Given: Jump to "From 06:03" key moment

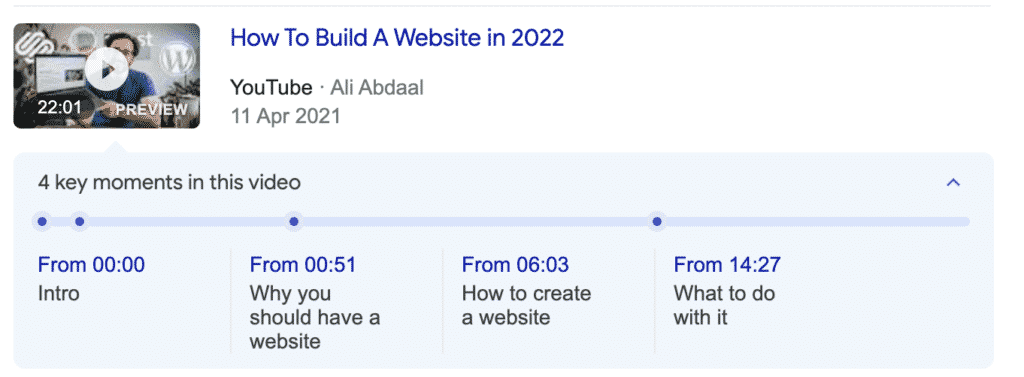Looking at the screenshot, I should click(x=515, y=265).
